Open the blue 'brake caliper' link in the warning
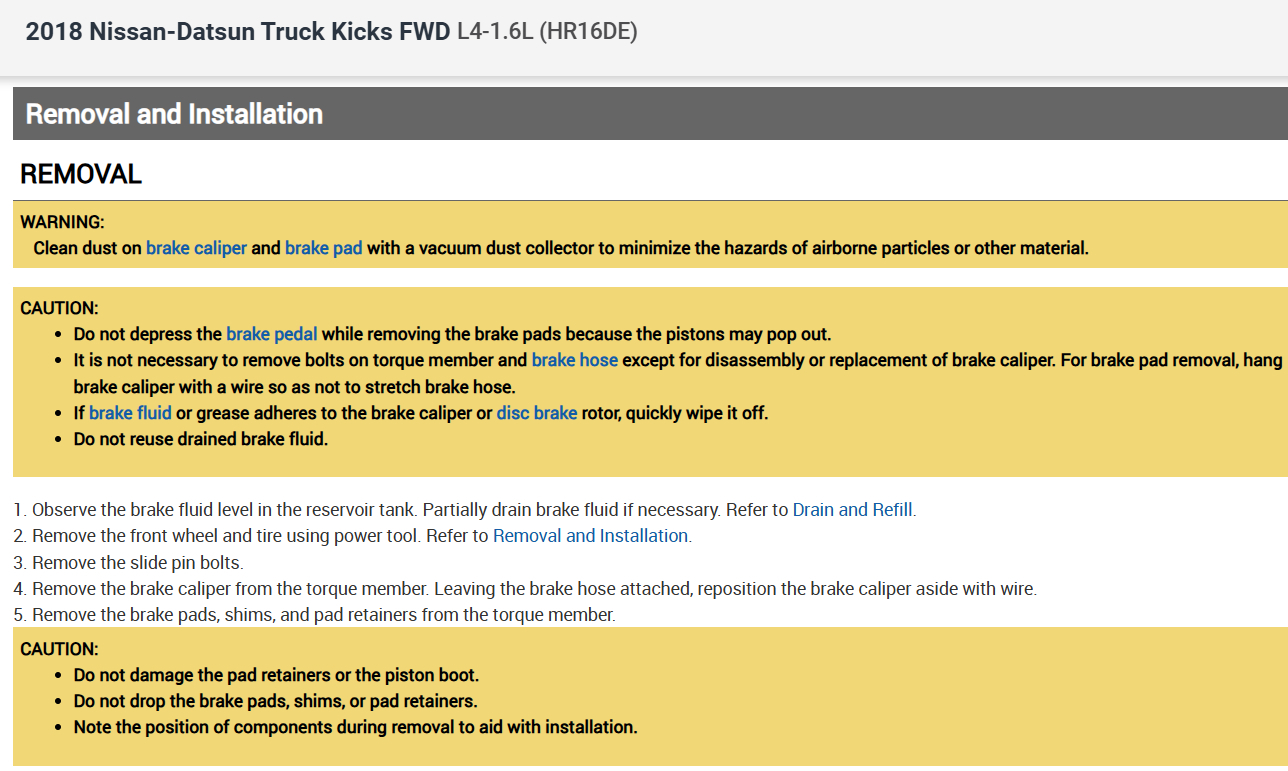The height and width of the screenshot is (771, 1288). (196, 248)
